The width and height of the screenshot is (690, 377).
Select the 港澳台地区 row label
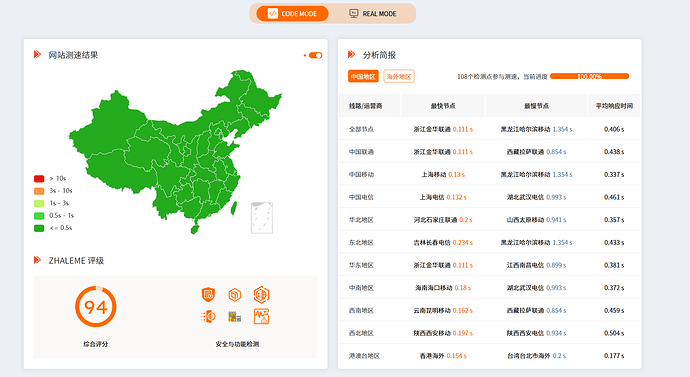[364, 356]
